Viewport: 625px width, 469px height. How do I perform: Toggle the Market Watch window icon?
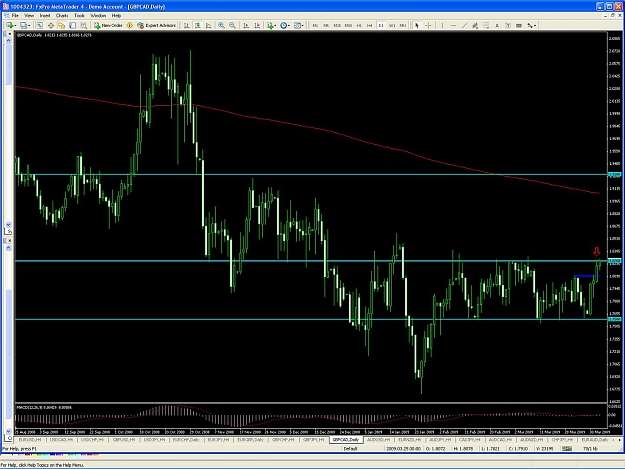coord(40,25)
